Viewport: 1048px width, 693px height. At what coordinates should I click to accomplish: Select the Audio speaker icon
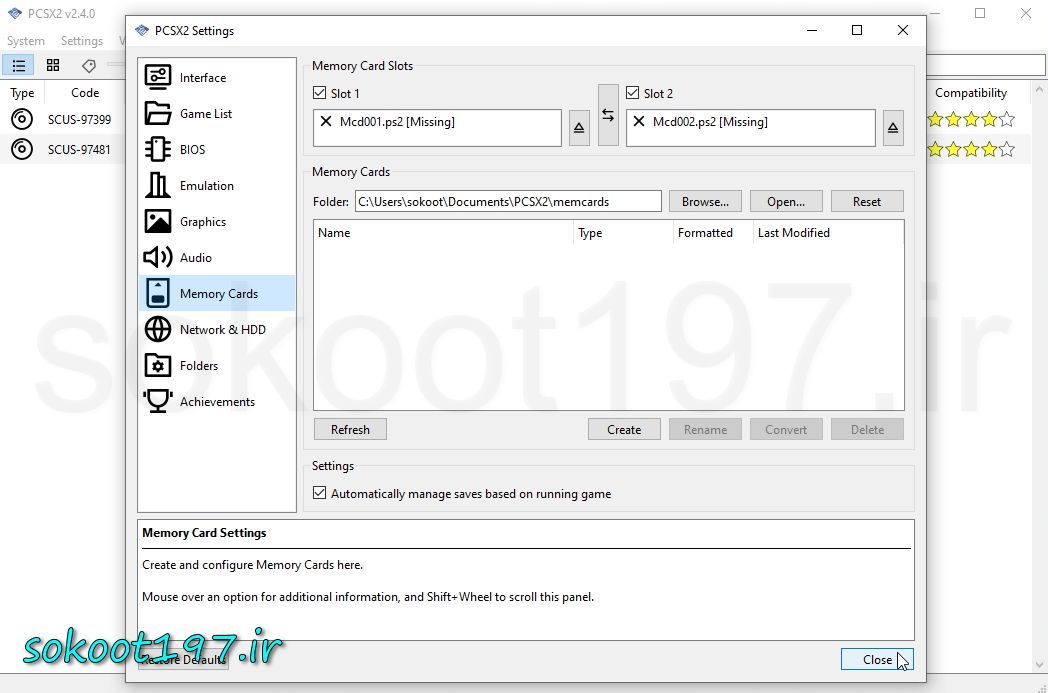click(158, 257)
